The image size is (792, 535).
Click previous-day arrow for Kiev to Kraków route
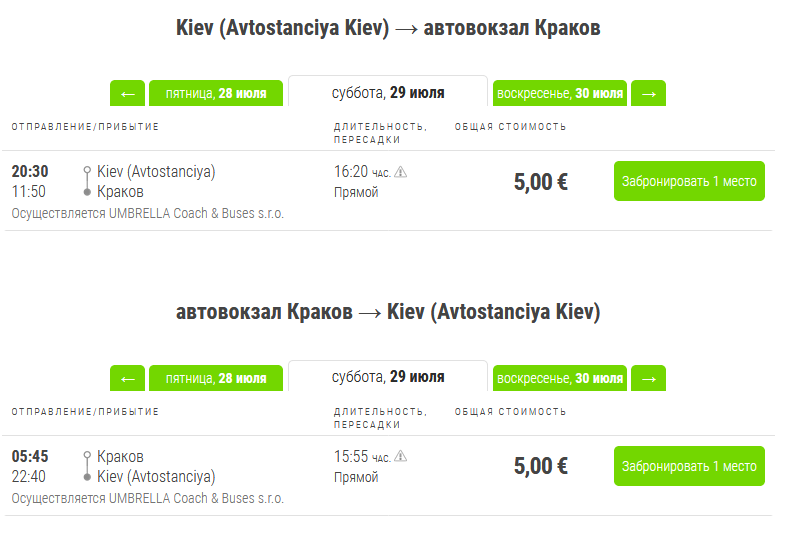[127, 93]
